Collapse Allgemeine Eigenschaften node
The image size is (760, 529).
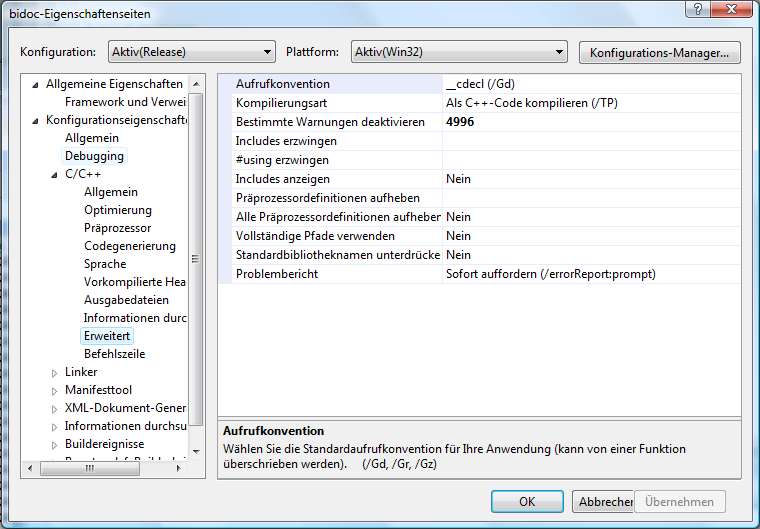pyautogui.click(x=36, y=84)
